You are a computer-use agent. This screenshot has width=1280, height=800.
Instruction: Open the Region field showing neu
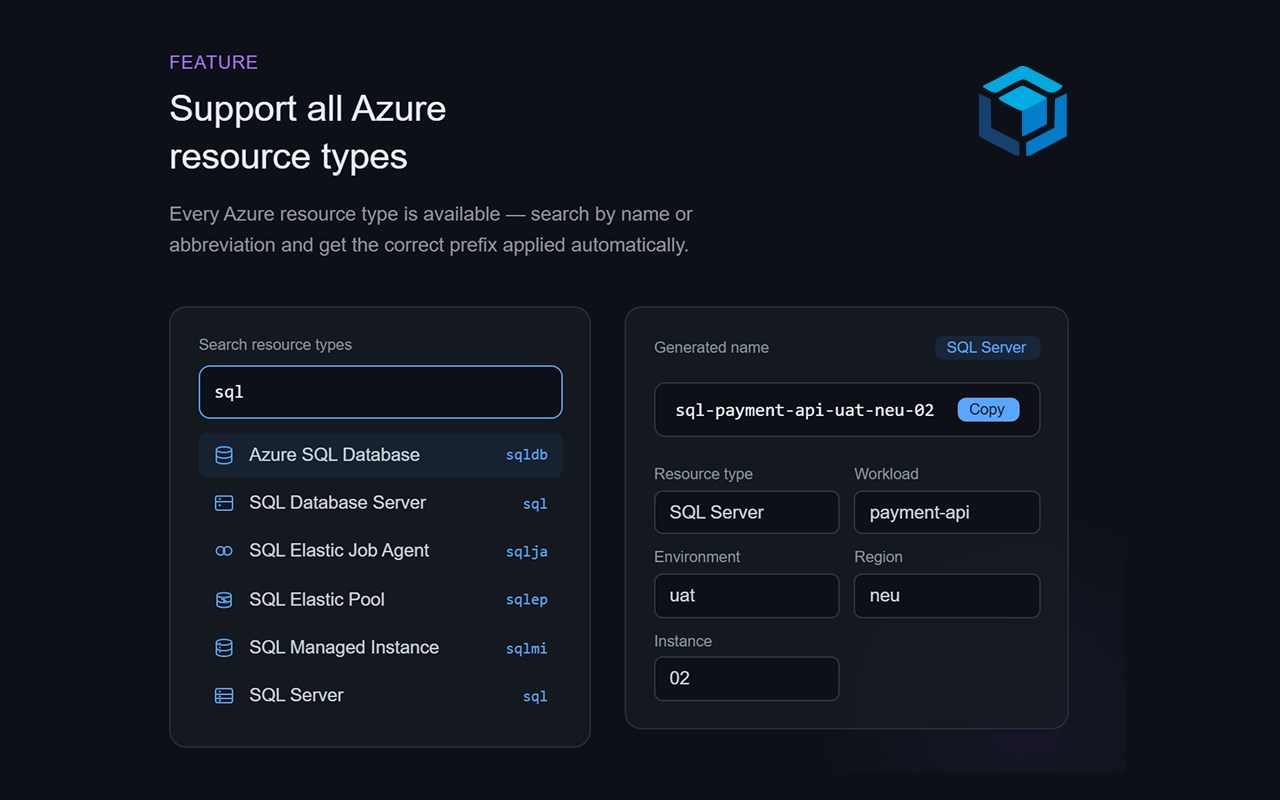click(x=946, y=596)
